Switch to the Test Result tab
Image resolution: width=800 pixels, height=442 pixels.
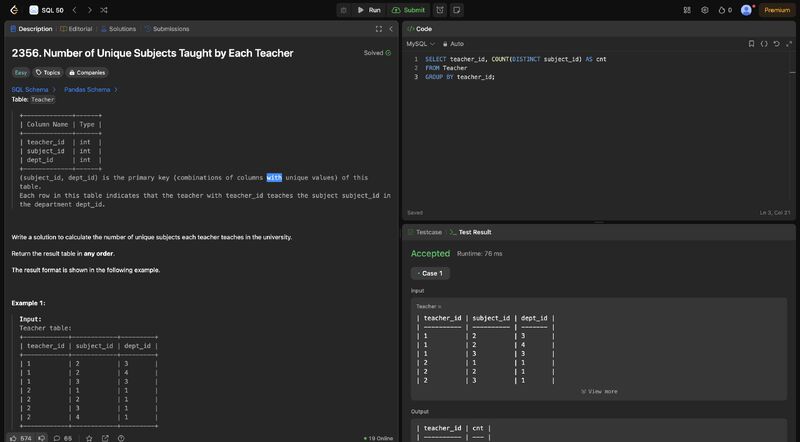pos(470,232)
